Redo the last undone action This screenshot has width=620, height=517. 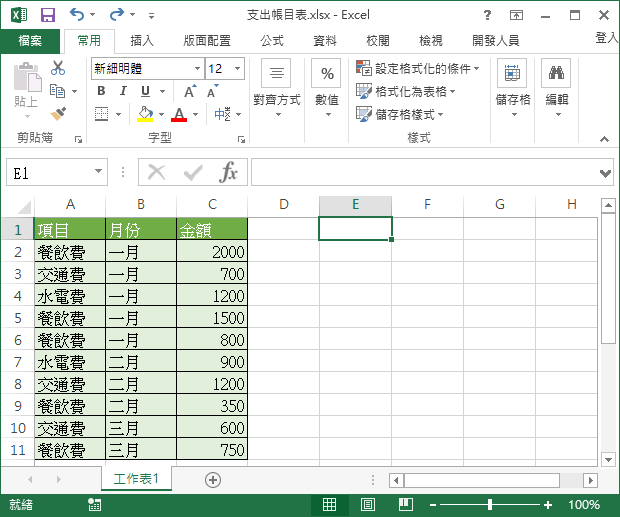pos(117,15)
